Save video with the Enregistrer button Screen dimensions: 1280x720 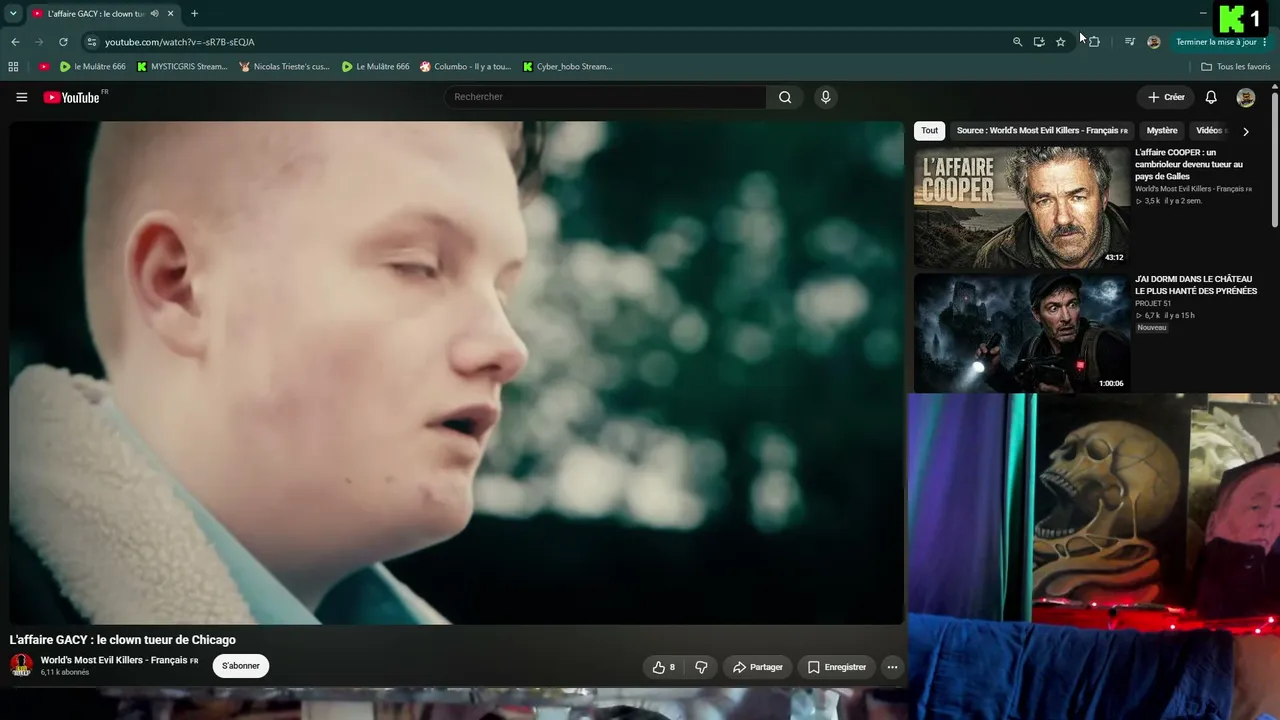[x=837, y=667]
